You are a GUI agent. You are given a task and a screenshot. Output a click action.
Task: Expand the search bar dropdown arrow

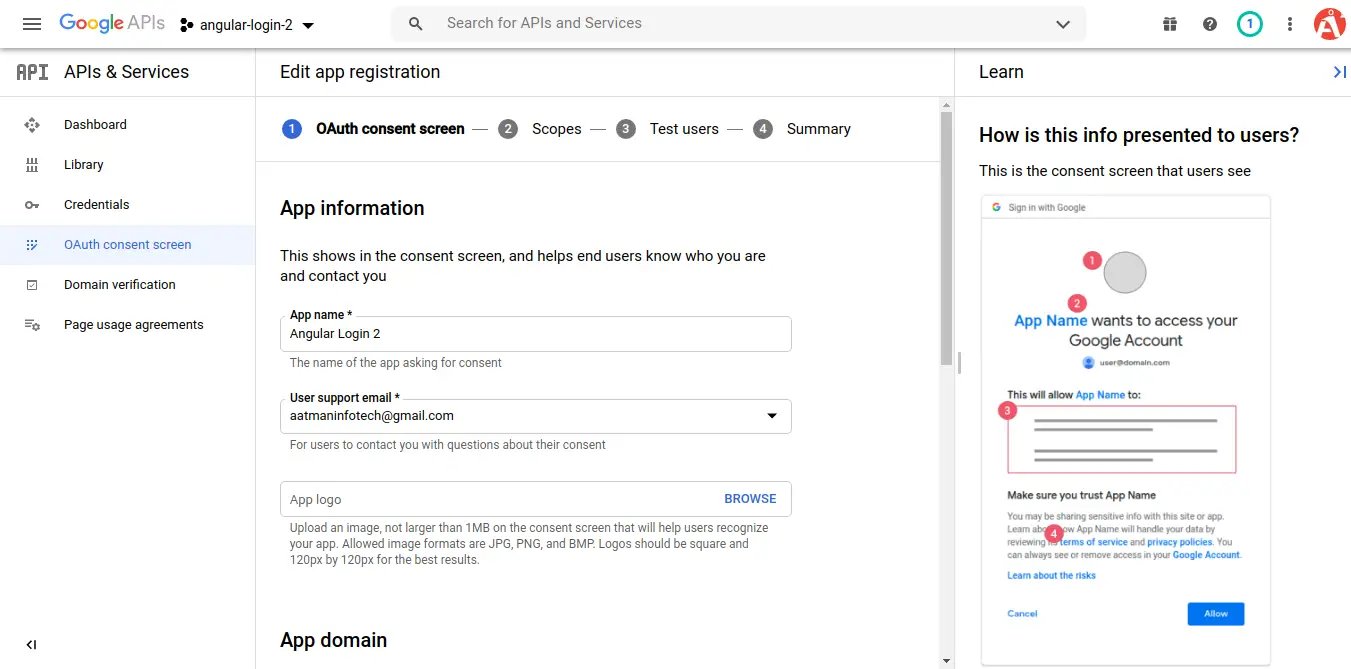[1063, 24]
